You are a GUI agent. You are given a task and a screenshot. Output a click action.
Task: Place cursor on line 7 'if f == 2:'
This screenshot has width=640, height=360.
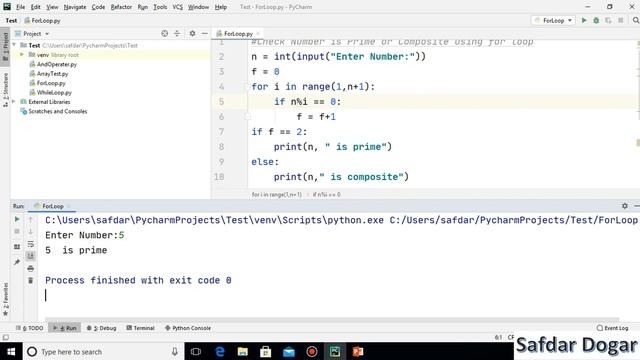(279, 131)
